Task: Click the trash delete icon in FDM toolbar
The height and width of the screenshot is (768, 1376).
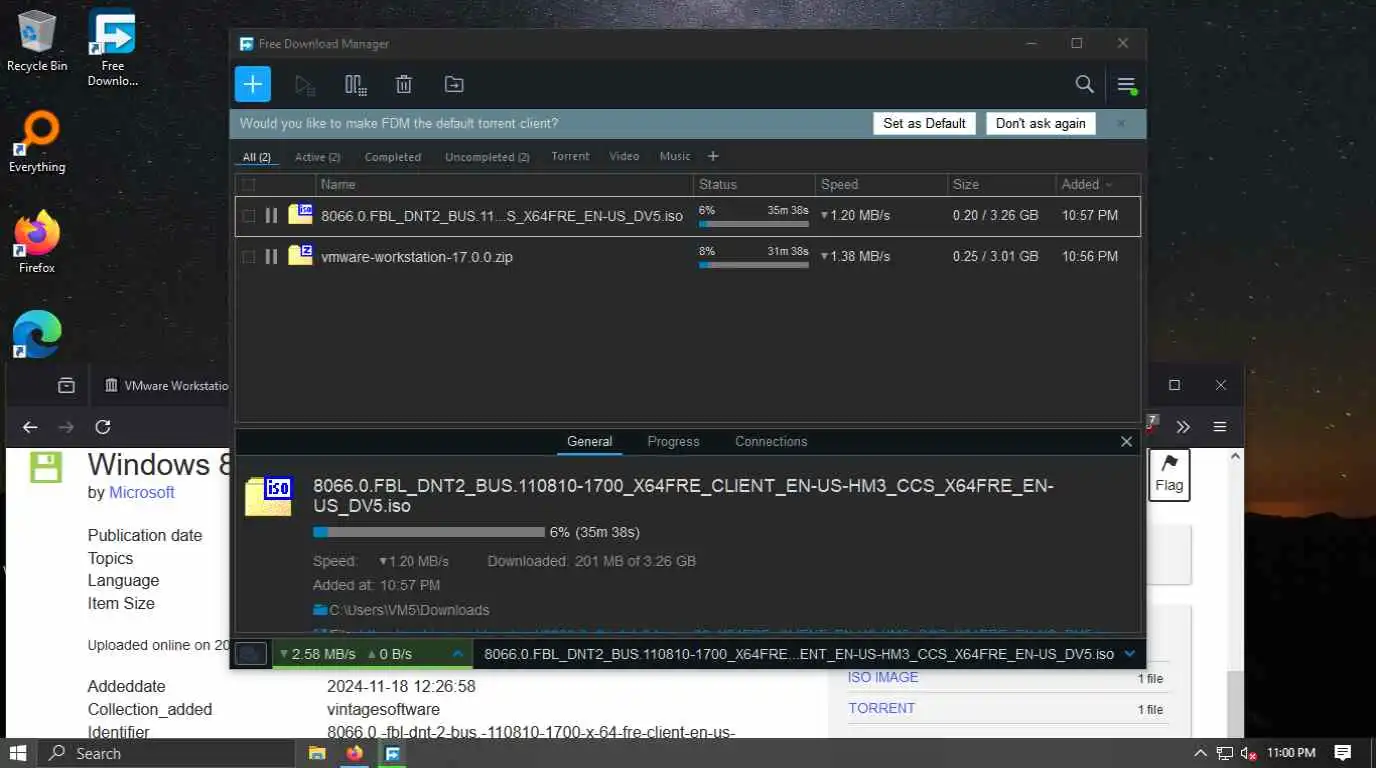Action: click(404, 85)
